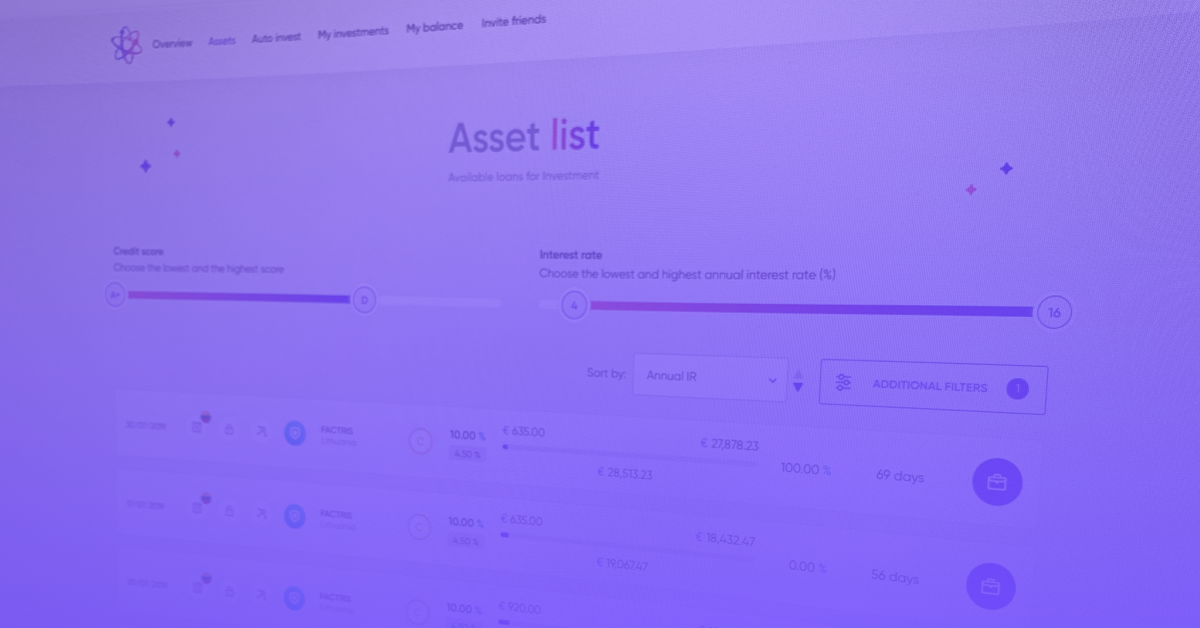
Task: Click the shield icon in the 56 days row
Action: tap(294, 516)
